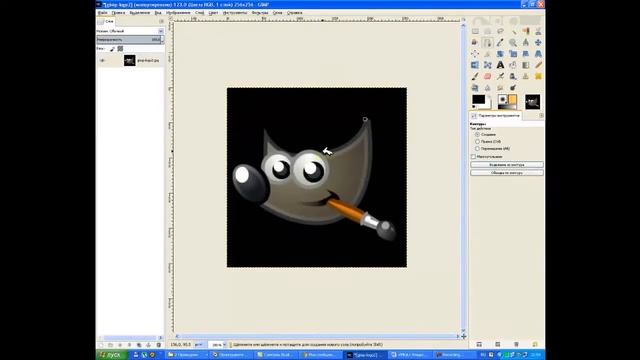Select the Paths tool in toolbox
Screen dimensions: 640x360
(x=488, y=42)
